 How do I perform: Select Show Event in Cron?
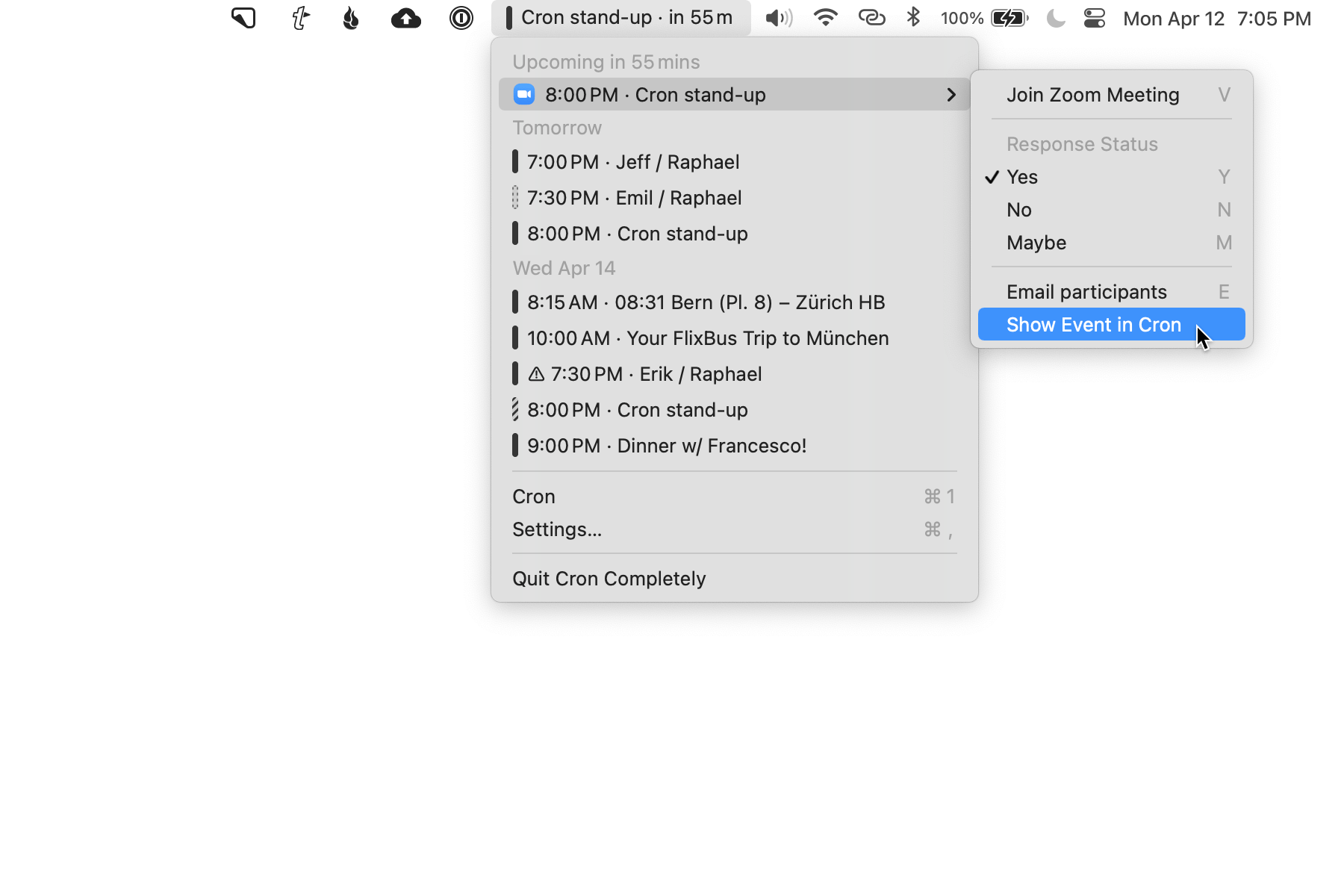click(1094, 325)
